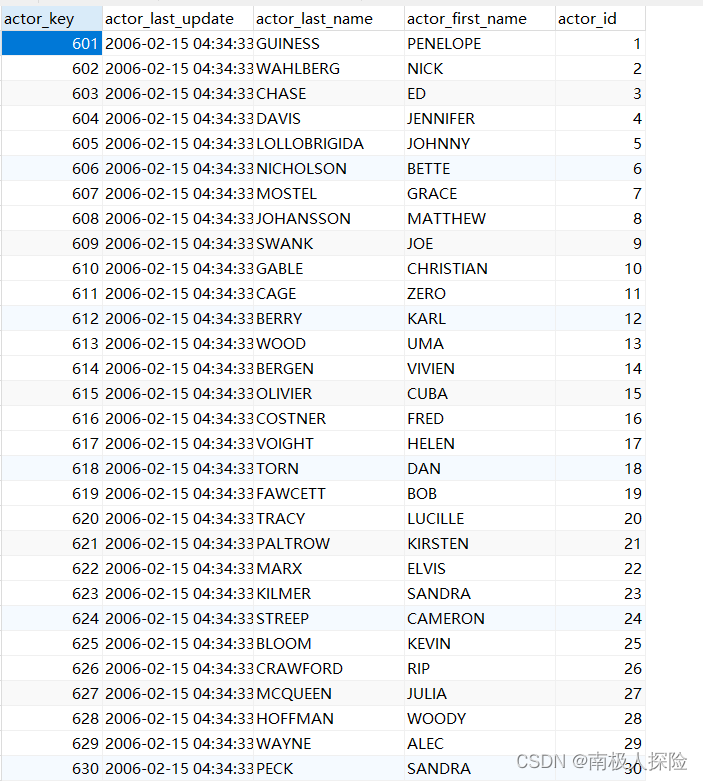Click last name KILMER
Image resolution: width=703 pixels, height=781 pixels.
coord(283,593)
